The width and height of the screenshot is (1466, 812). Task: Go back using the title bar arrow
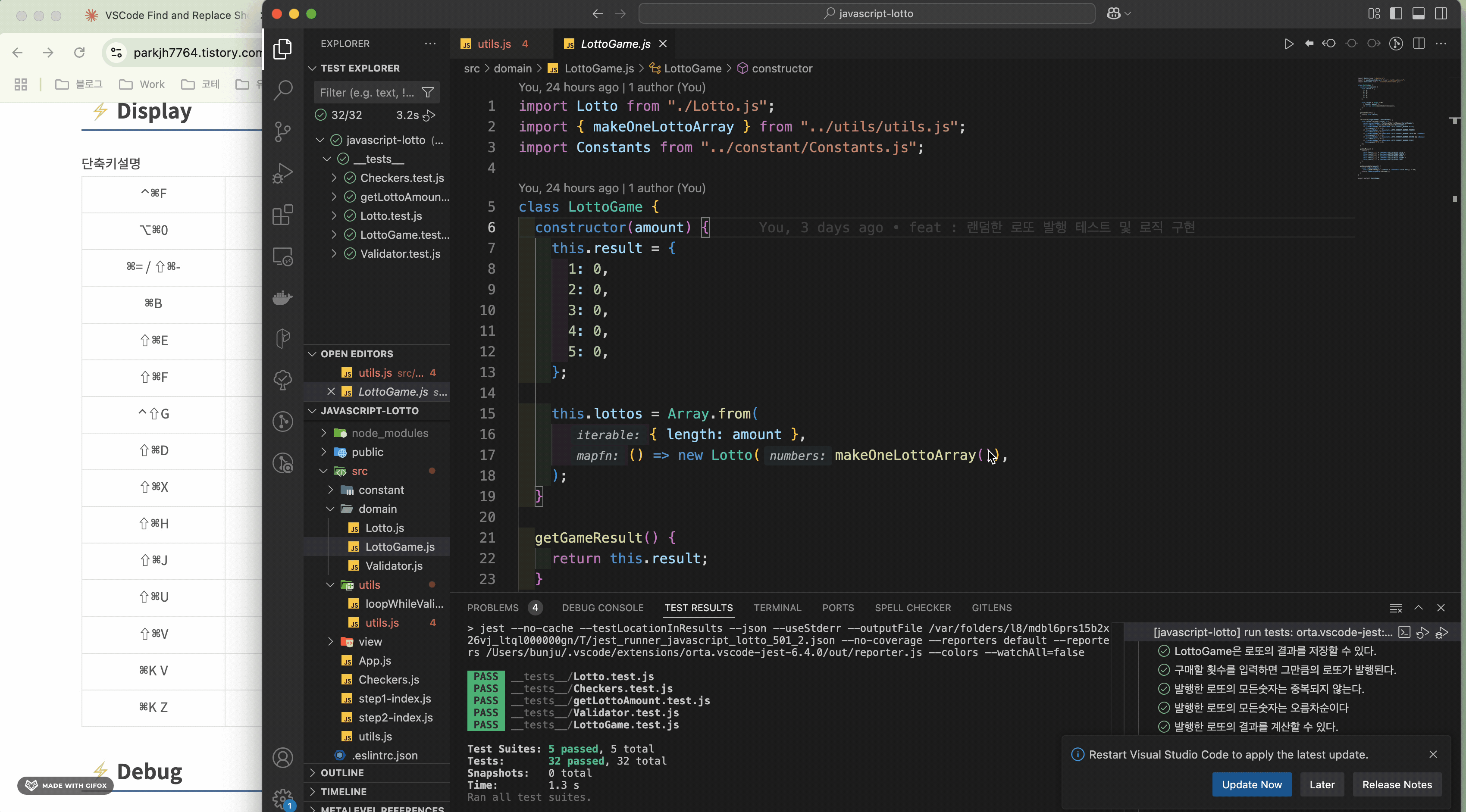598,14
